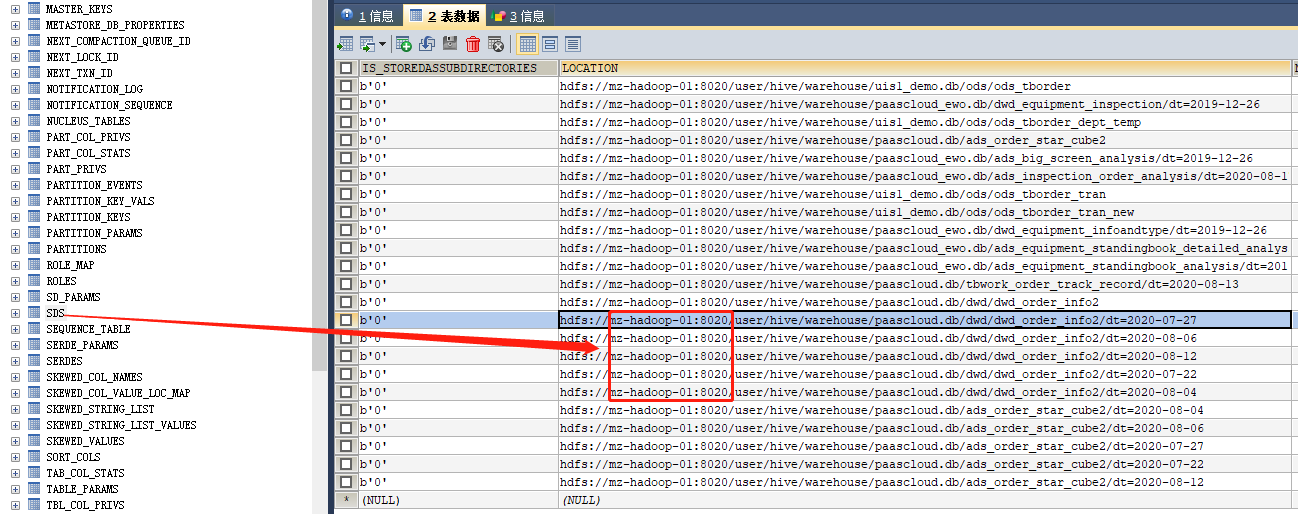The height and width of the screenshot is (514, 1298).
Task: Expand the METASTORE_DB_PROPERTIES table node
Action: pyautogui.click(x=15, y=25)
